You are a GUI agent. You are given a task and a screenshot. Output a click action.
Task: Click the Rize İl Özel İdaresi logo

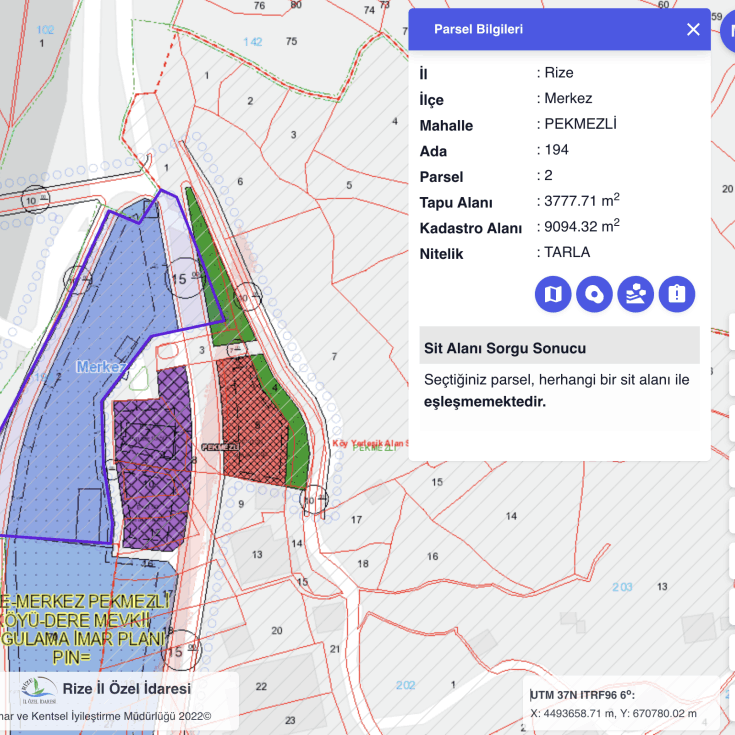point(38,690)
